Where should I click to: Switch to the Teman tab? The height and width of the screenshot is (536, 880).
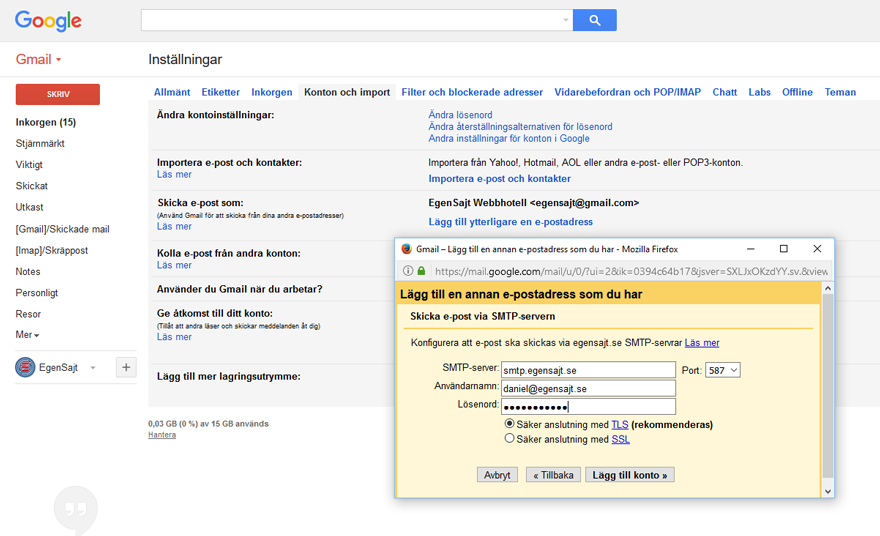(x=840, y=92)
